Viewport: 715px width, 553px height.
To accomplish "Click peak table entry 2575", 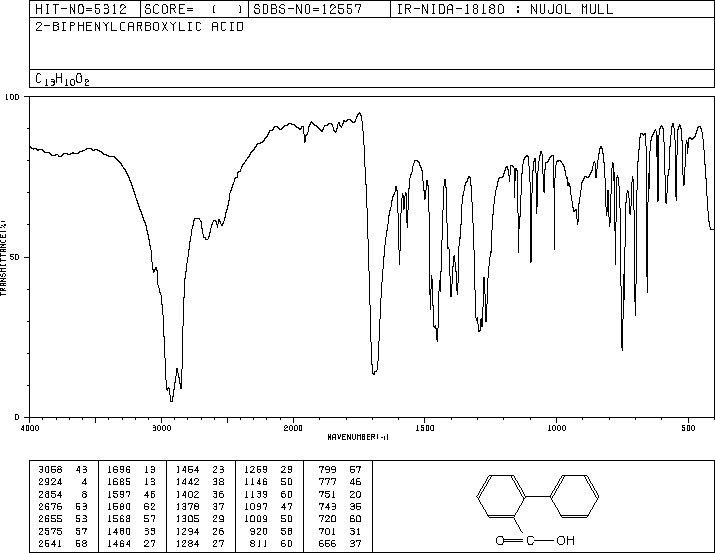I will tap(50, 532).
